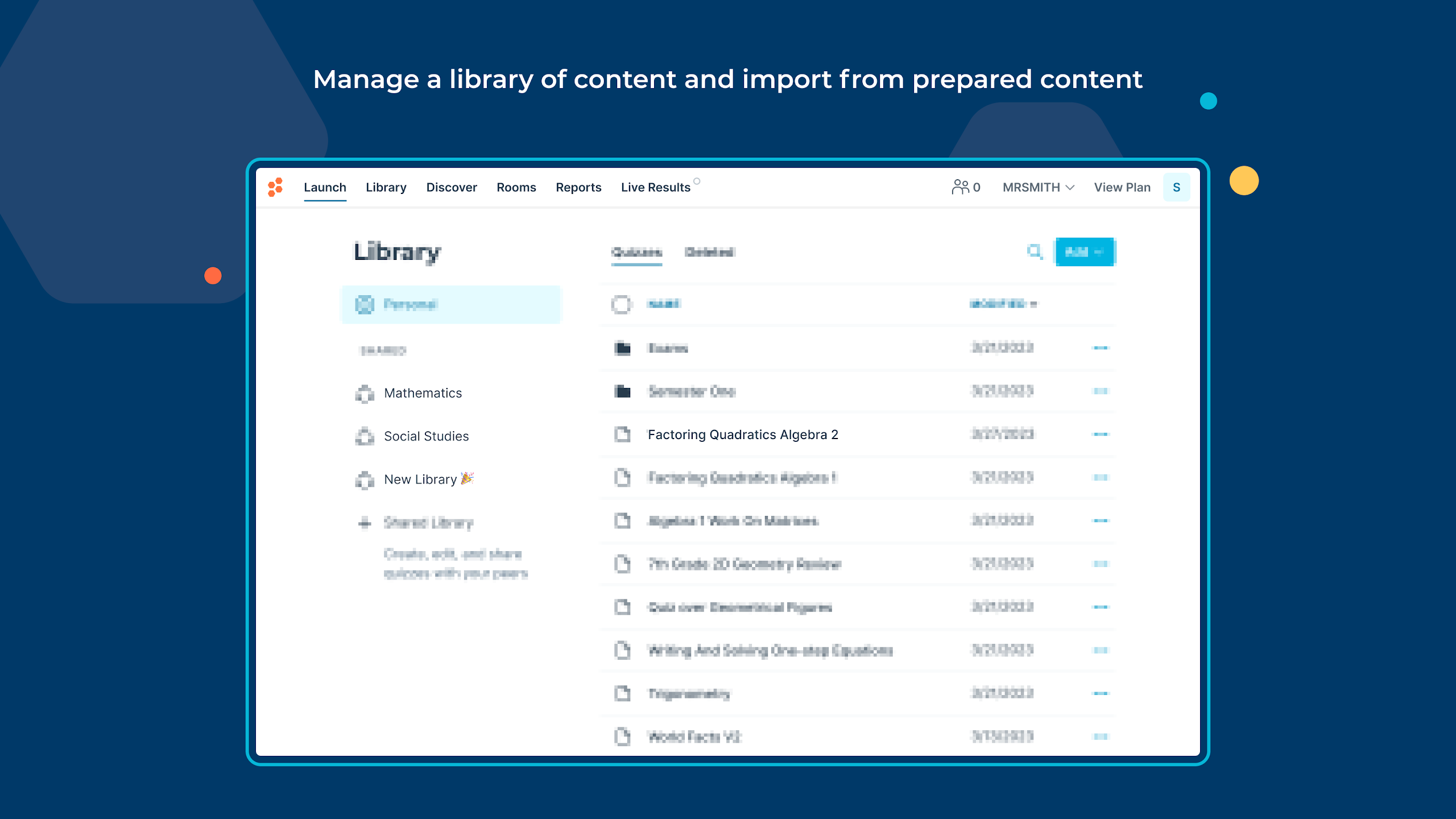Open Algebra 1 Work On Matrices quiz
Image resolution: width=1456 pixels, height=819 pixels.
pos(733,521)
